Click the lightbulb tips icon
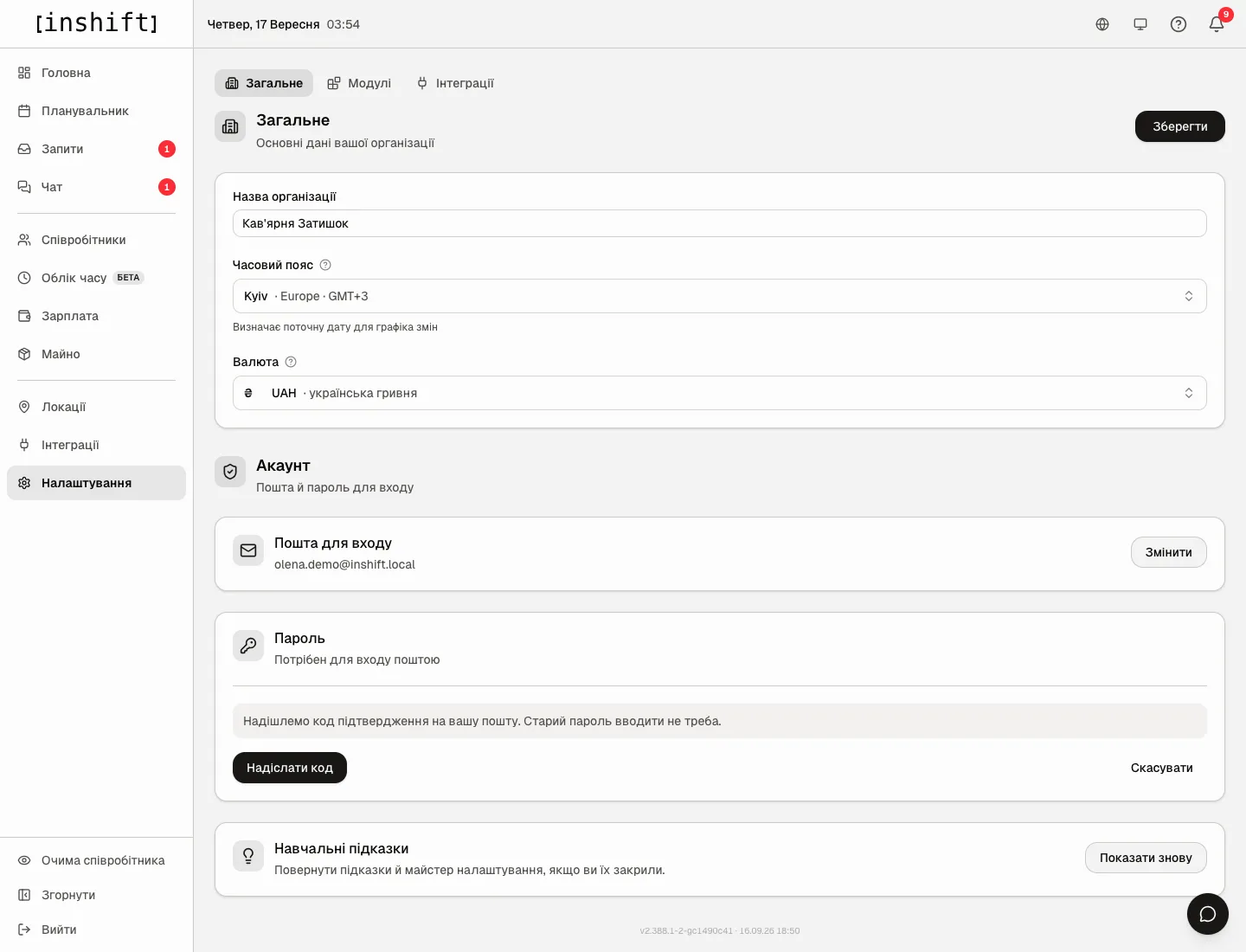The image size is (1246, 952). pos(248,856)
